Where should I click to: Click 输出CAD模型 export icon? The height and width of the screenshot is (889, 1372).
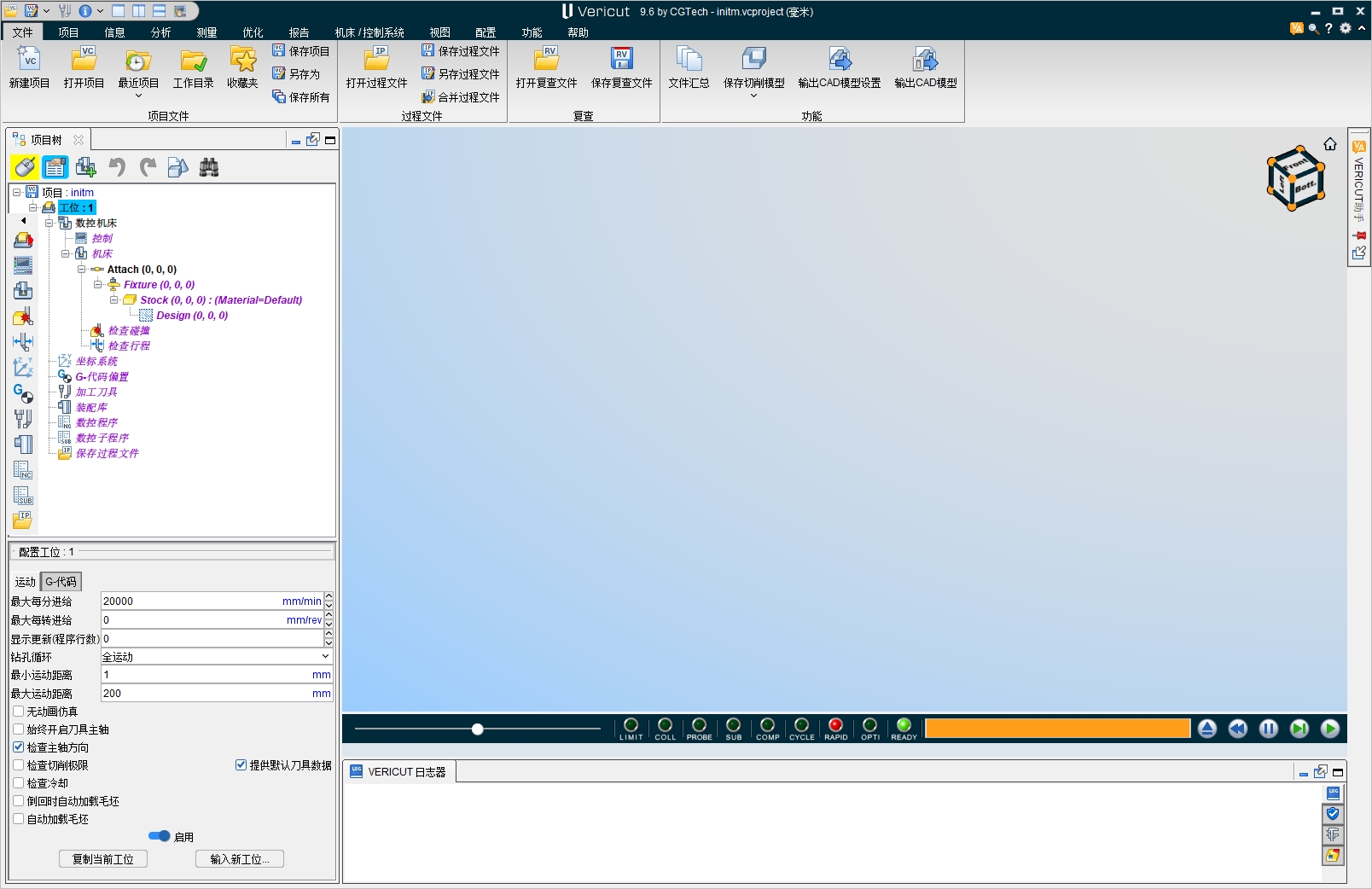(925, 60)
